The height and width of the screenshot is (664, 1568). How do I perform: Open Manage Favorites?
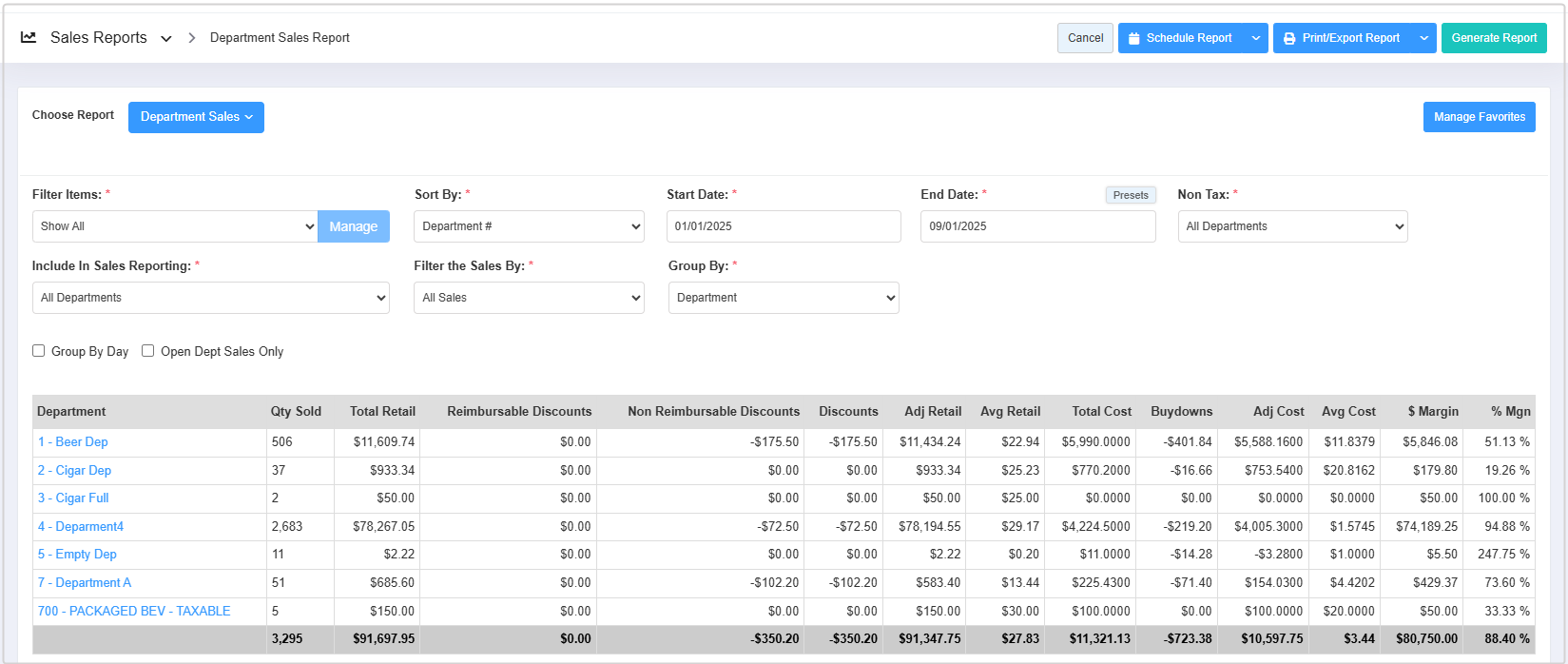pos(1479,117)
